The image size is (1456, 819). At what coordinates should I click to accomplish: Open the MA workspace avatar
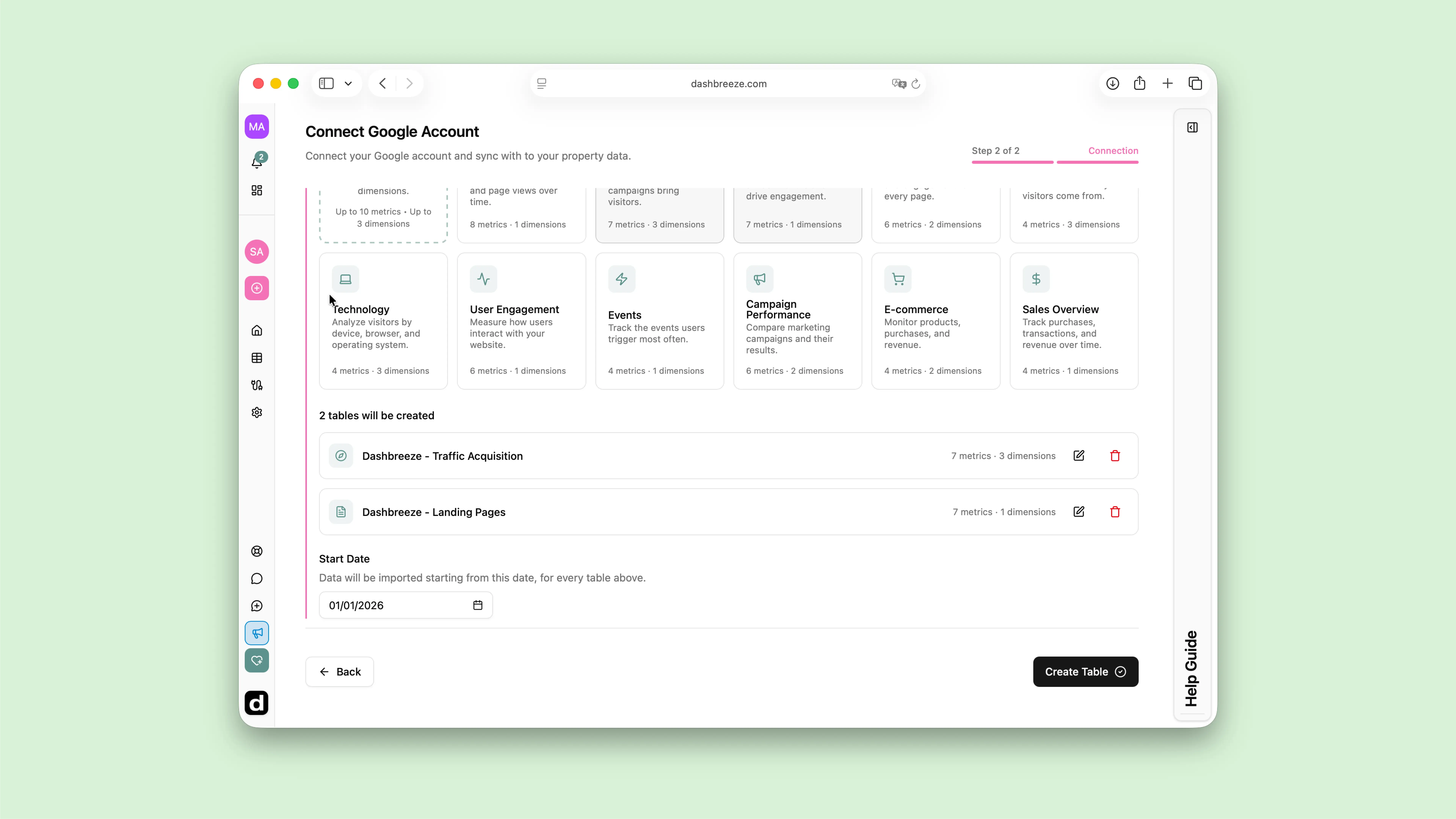click(x=257, y=127)
